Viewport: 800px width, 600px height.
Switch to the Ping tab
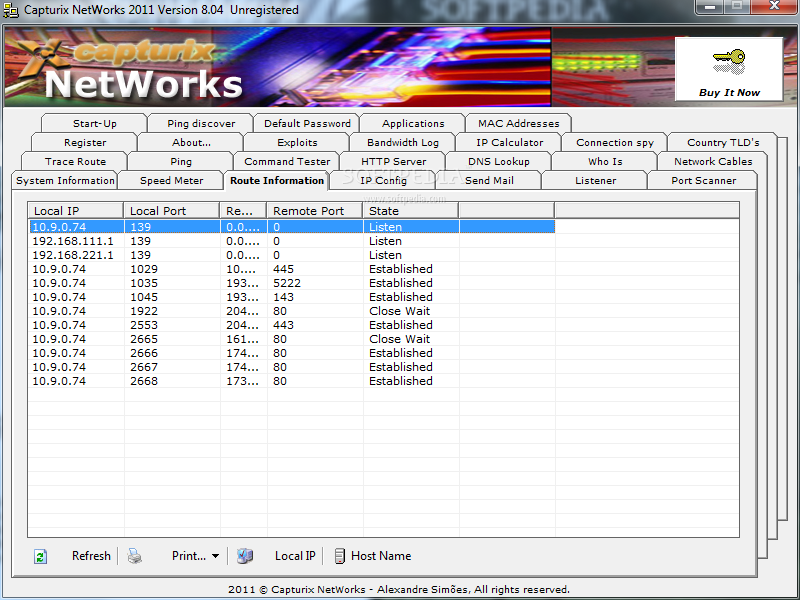point(181,161)
